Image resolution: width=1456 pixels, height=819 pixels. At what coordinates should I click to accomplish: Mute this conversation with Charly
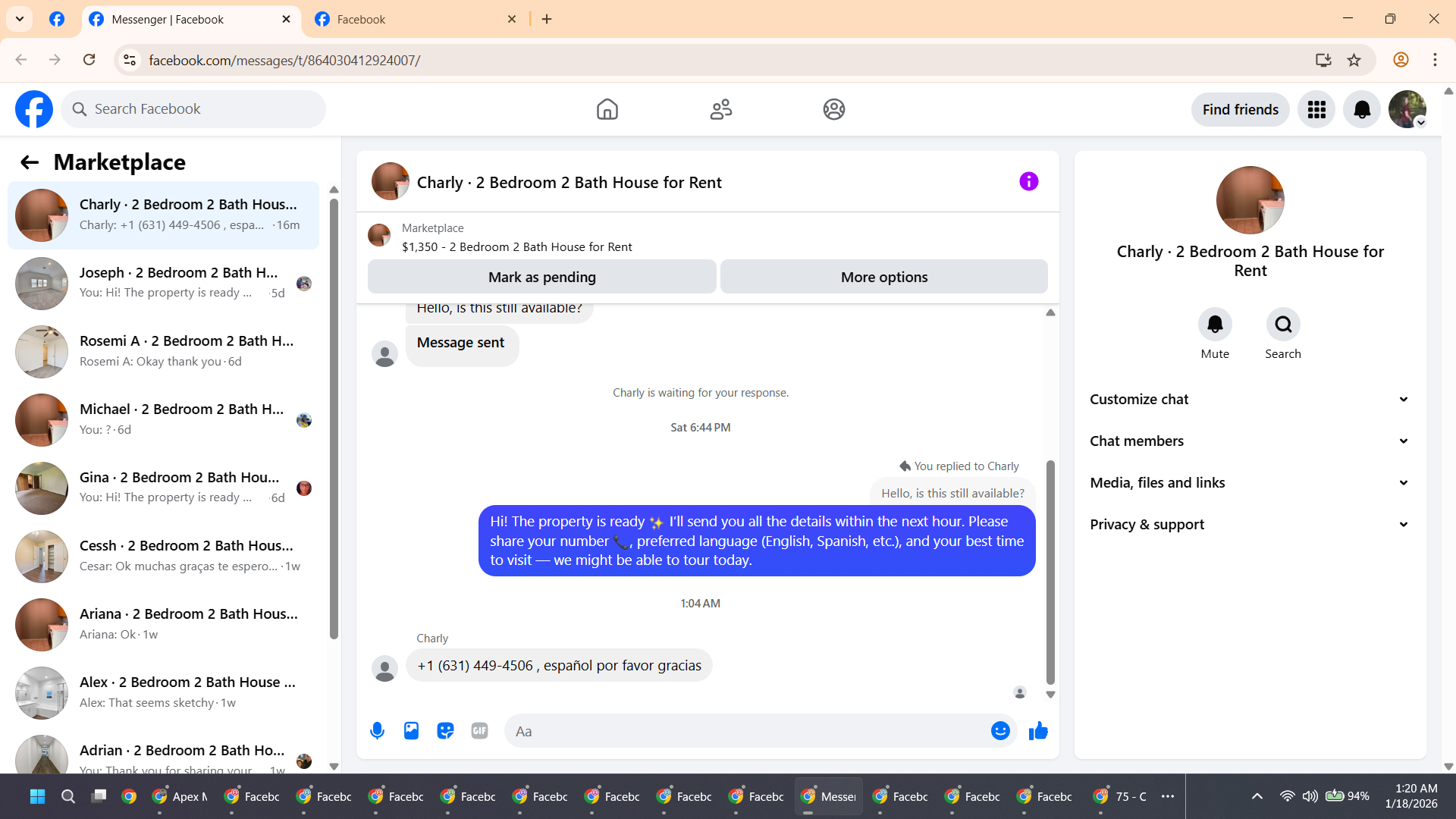click(x=1215, y=325)
